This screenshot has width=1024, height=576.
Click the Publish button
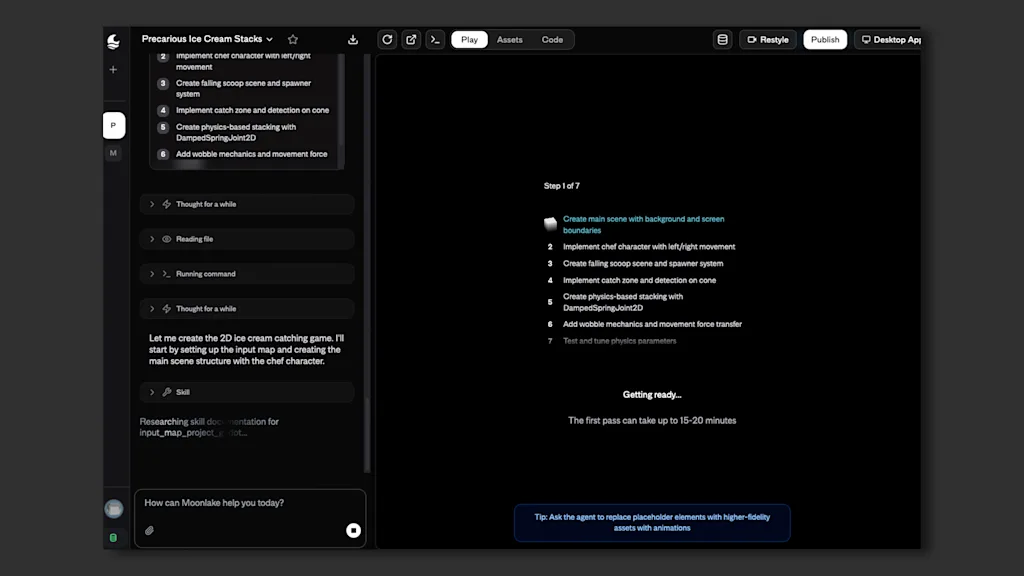pyautogui.click(x=825, y=40)
